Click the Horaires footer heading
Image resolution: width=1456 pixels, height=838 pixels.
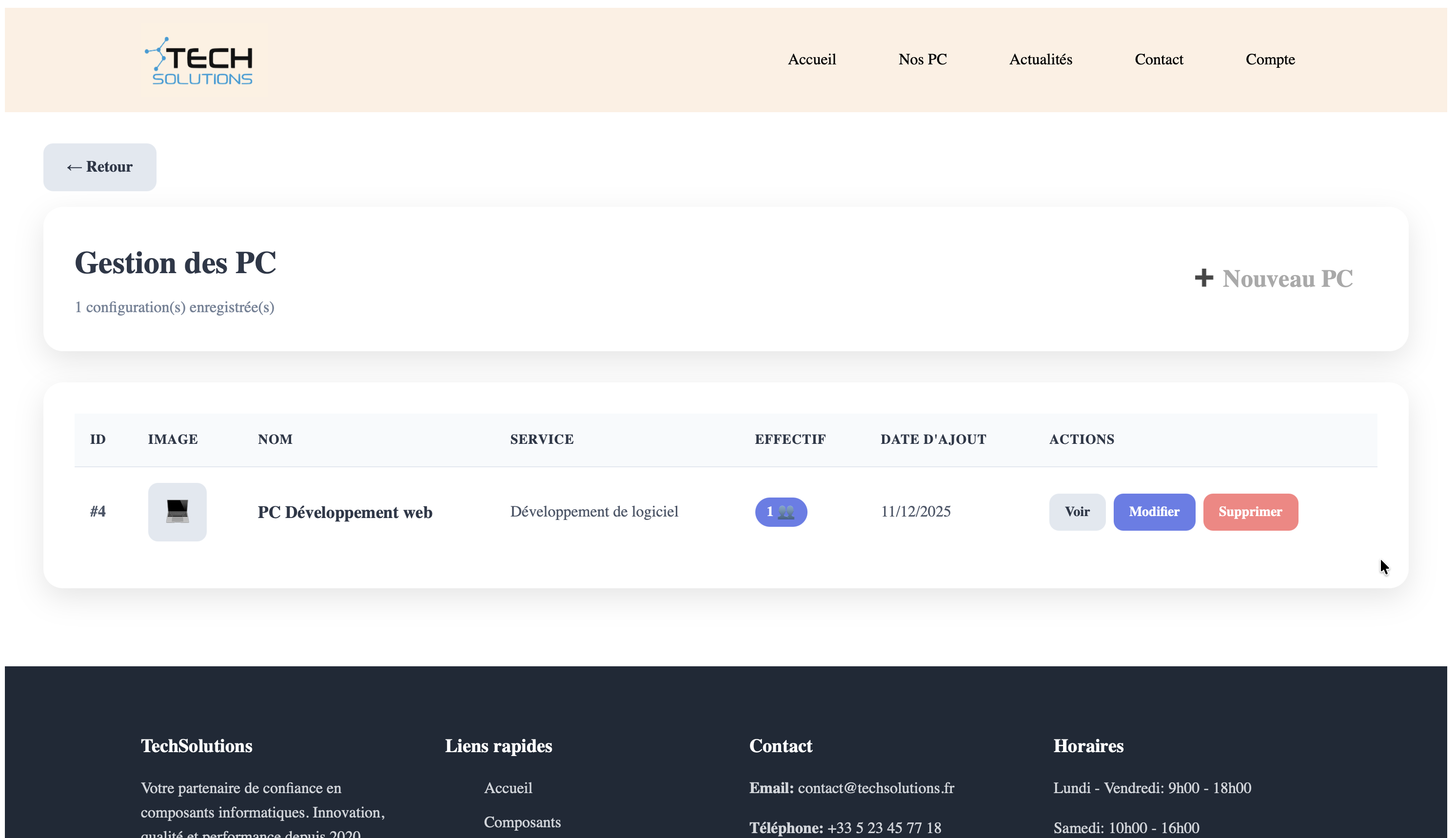1088,746
